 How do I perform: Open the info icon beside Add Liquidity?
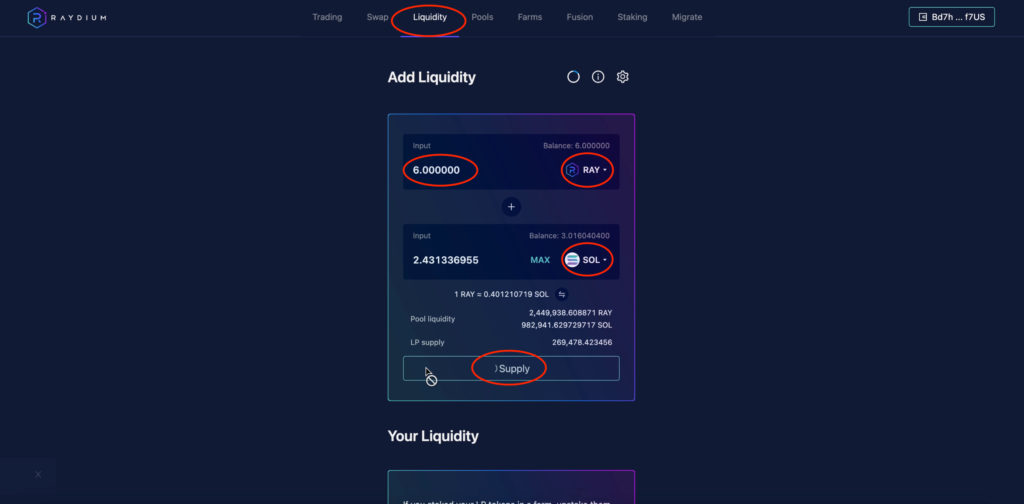tap(598, 77)
